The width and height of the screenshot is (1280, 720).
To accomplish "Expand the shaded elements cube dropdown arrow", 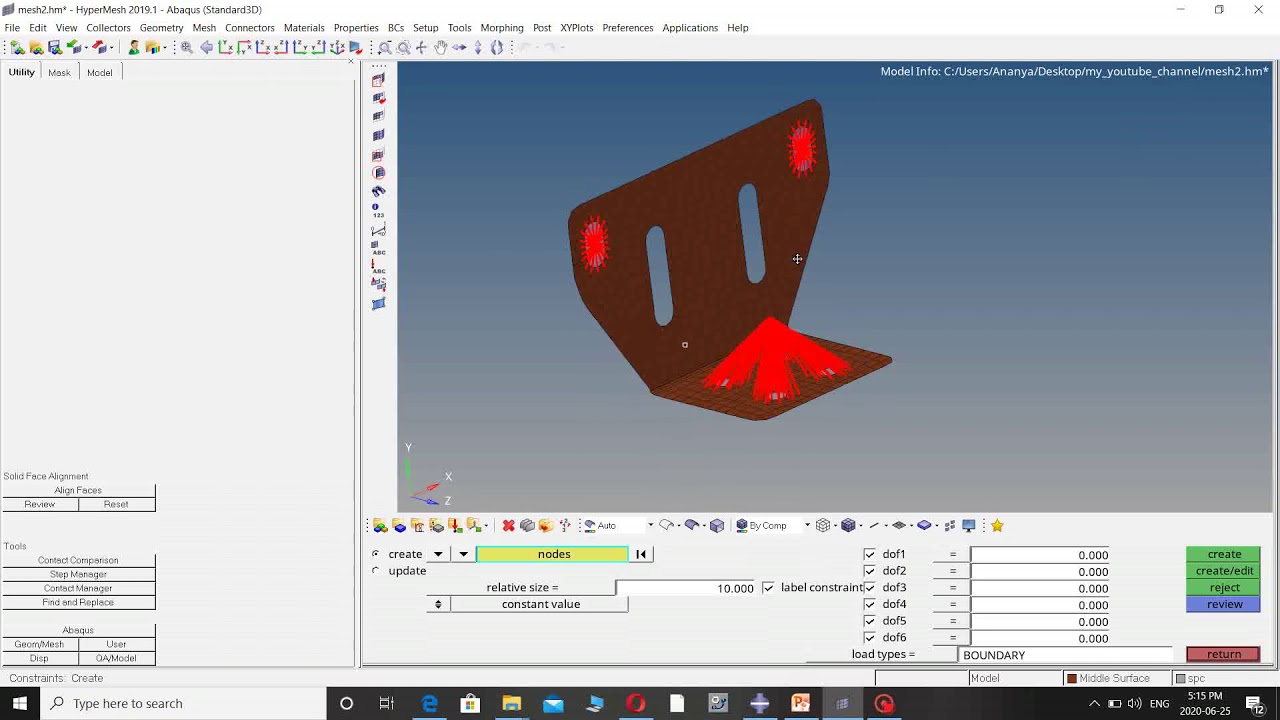I will (x=861, y=525).
